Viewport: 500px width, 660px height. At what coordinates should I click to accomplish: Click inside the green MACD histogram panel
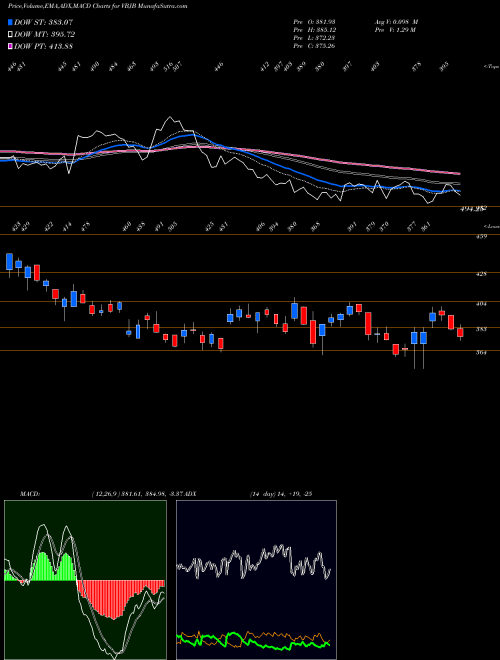(85, 580)
